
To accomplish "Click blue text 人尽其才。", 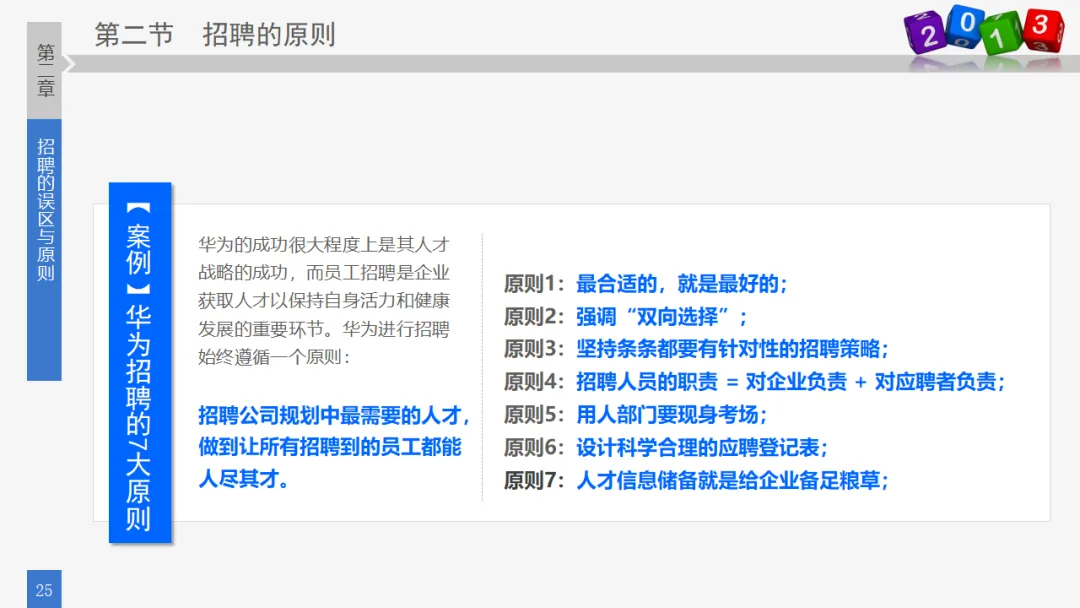I will 243,479.
